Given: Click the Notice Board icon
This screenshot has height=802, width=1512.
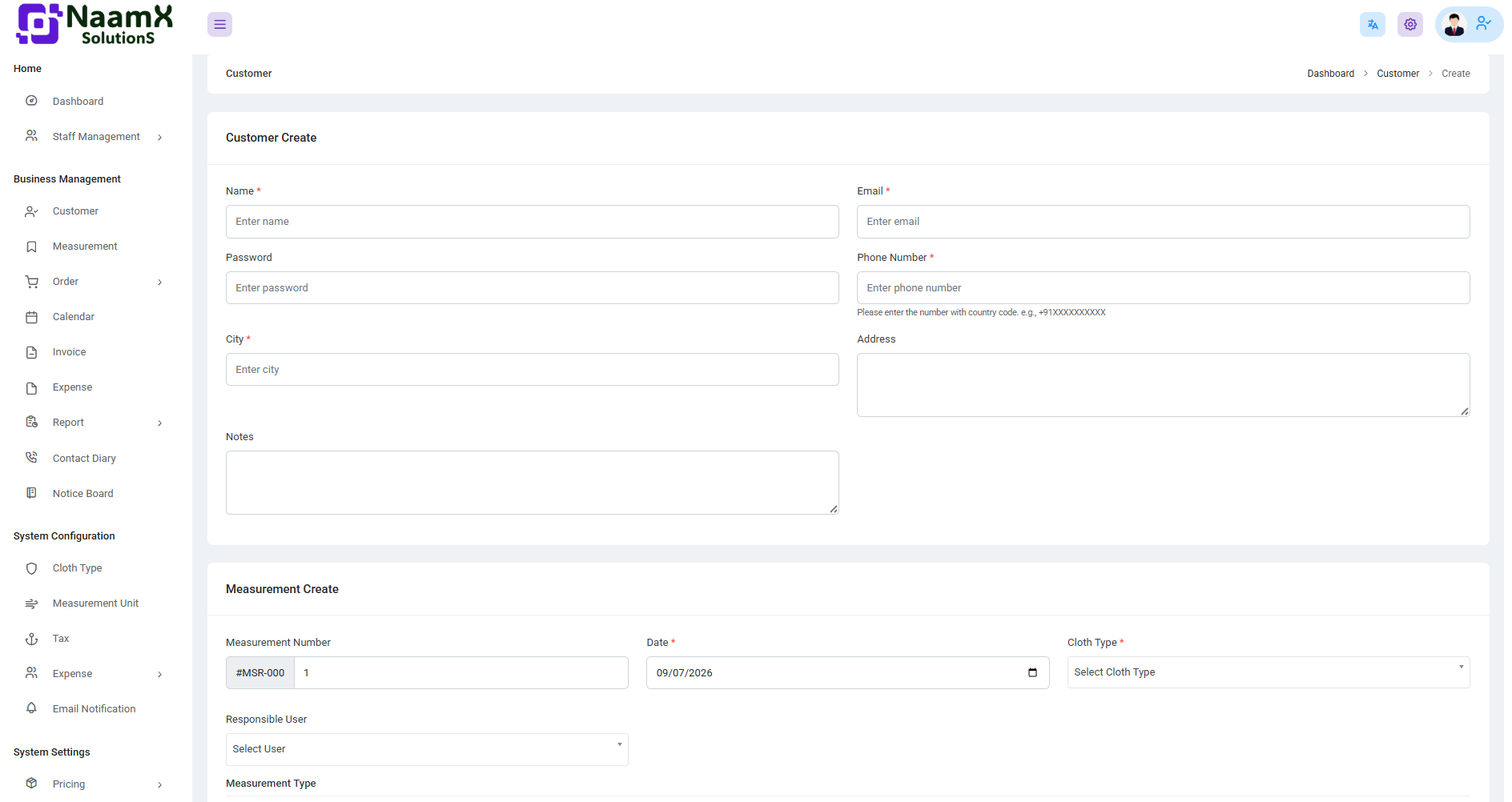Looking at the screenshot, I should [x=31, y=493].
